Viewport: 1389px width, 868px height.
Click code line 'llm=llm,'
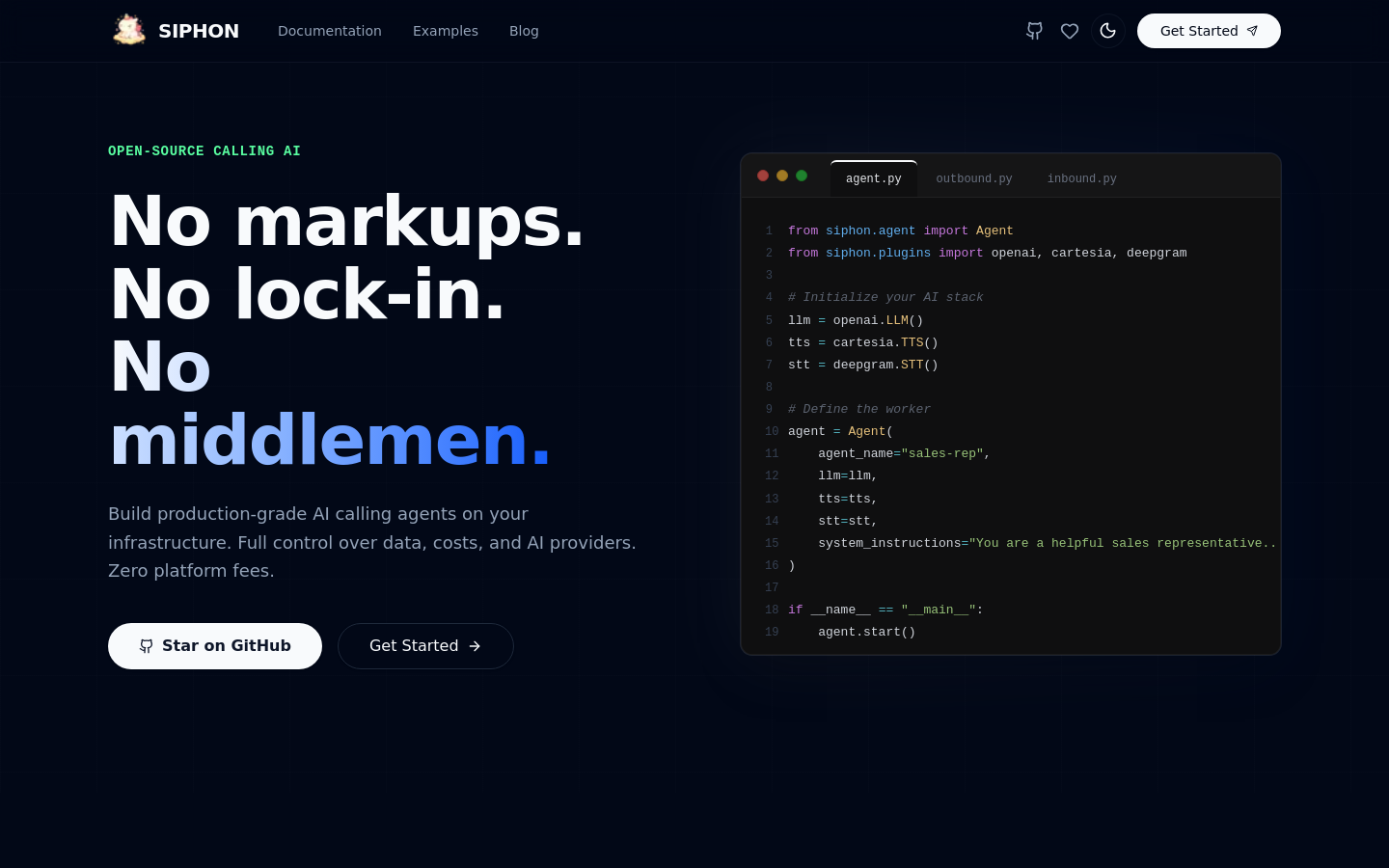tap(848, 475)
